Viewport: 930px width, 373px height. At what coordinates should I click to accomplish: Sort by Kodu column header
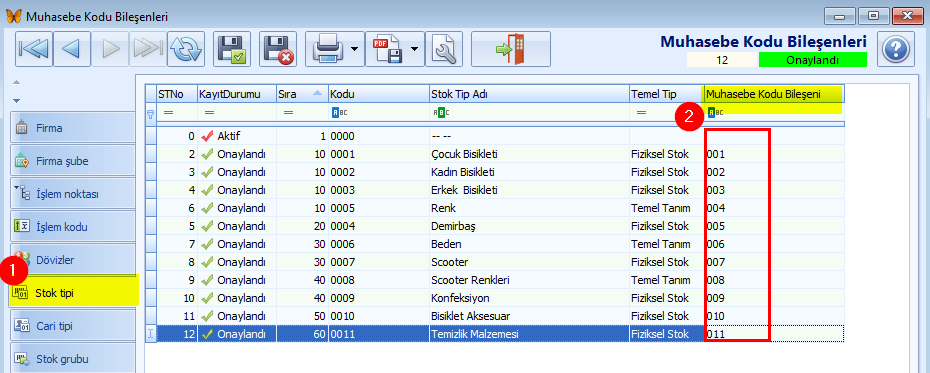(x=379, y=94)
